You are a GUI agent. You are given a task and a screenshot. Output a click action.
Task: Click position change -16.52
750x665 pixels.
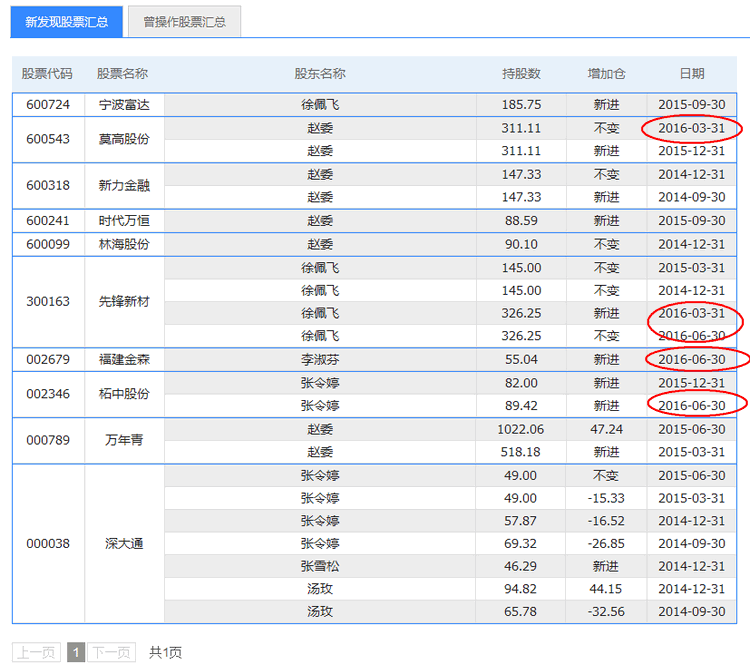606,521
